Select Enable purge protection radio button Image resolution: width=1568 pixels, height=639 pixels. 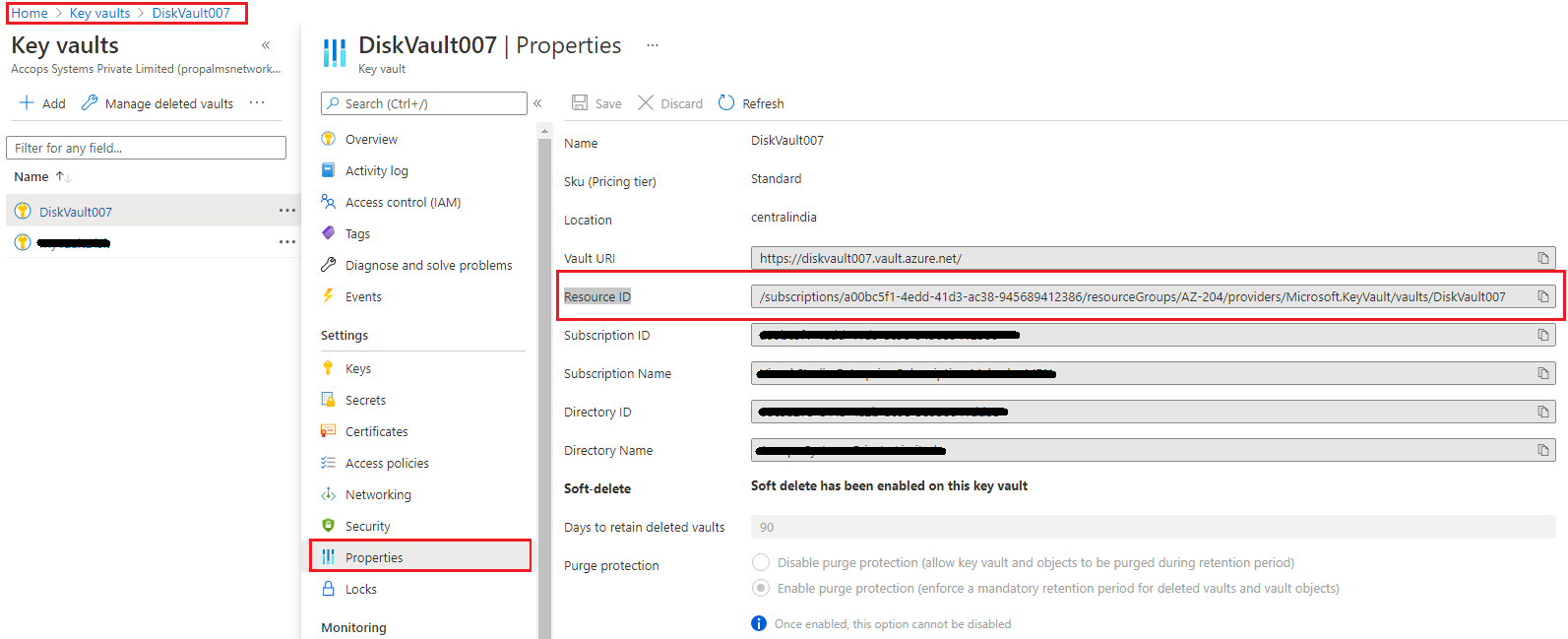tap(761, 588)
